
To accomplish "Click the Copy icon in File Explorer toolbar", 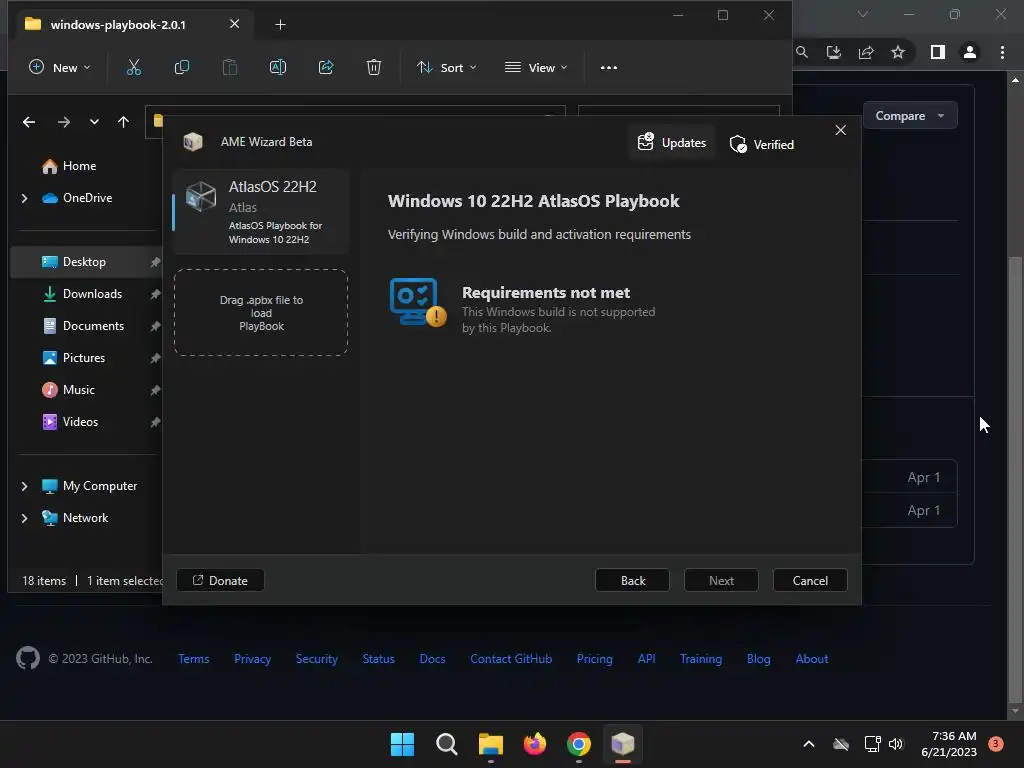I will 182,67.
